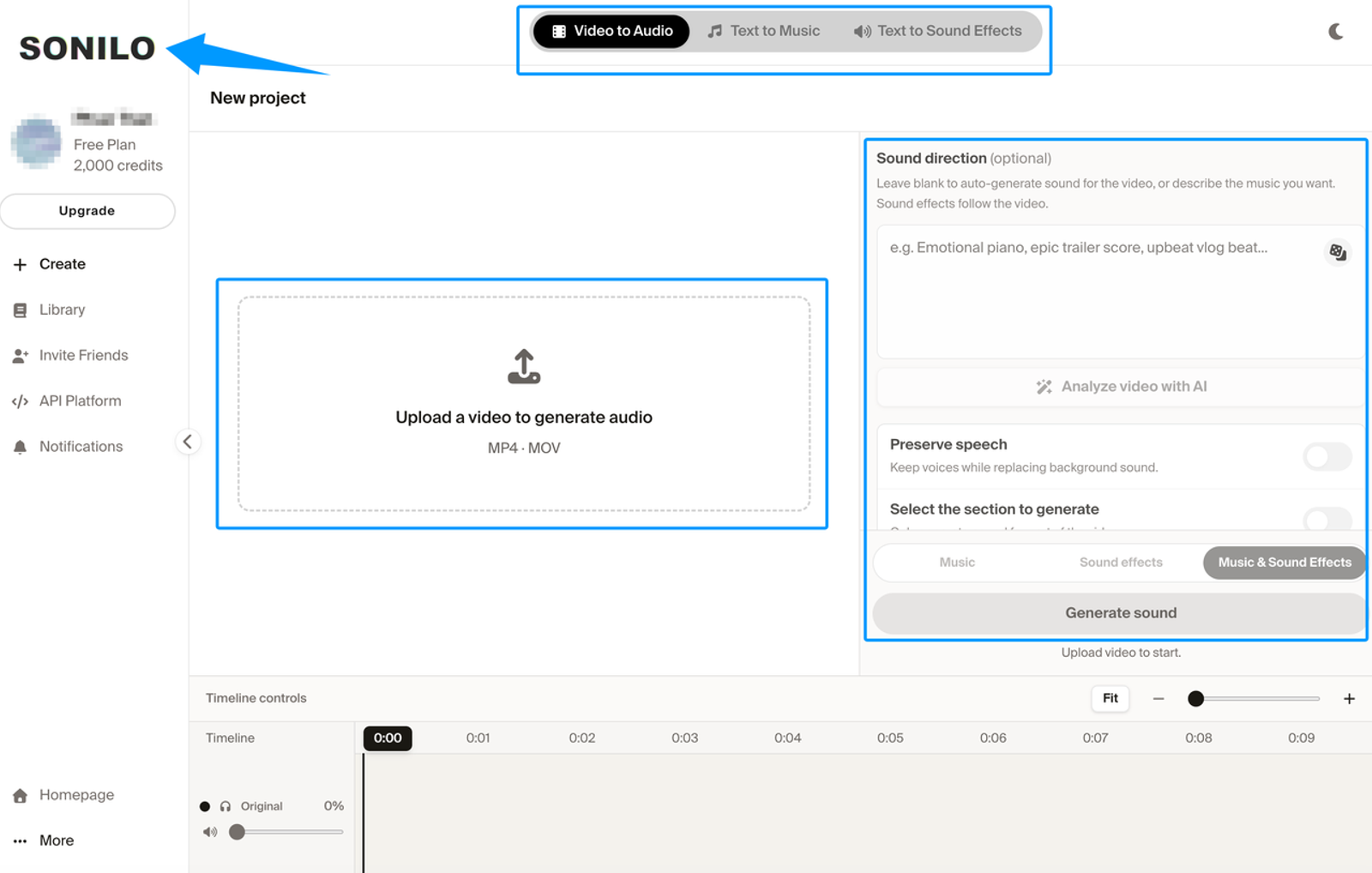1372x873 pixels.
Task: Zoom out timeline with minus icon
Action: 1158,699
